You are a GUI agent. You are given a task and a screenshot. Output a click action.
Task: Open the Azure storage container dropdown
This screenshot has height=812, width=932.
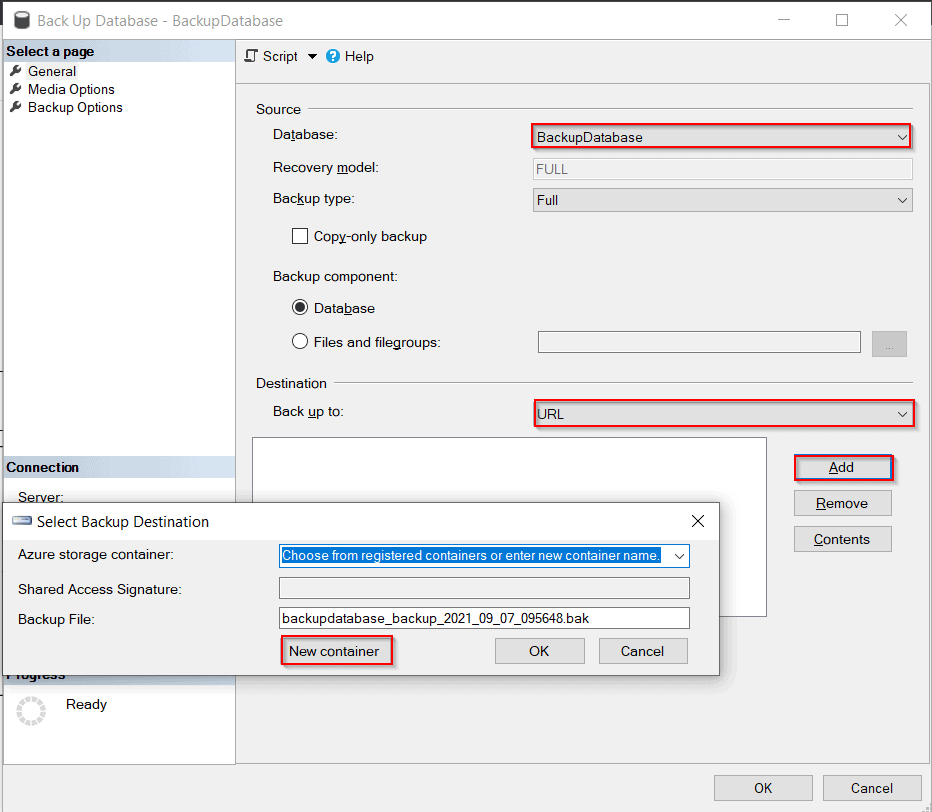[x=678, y=556]
